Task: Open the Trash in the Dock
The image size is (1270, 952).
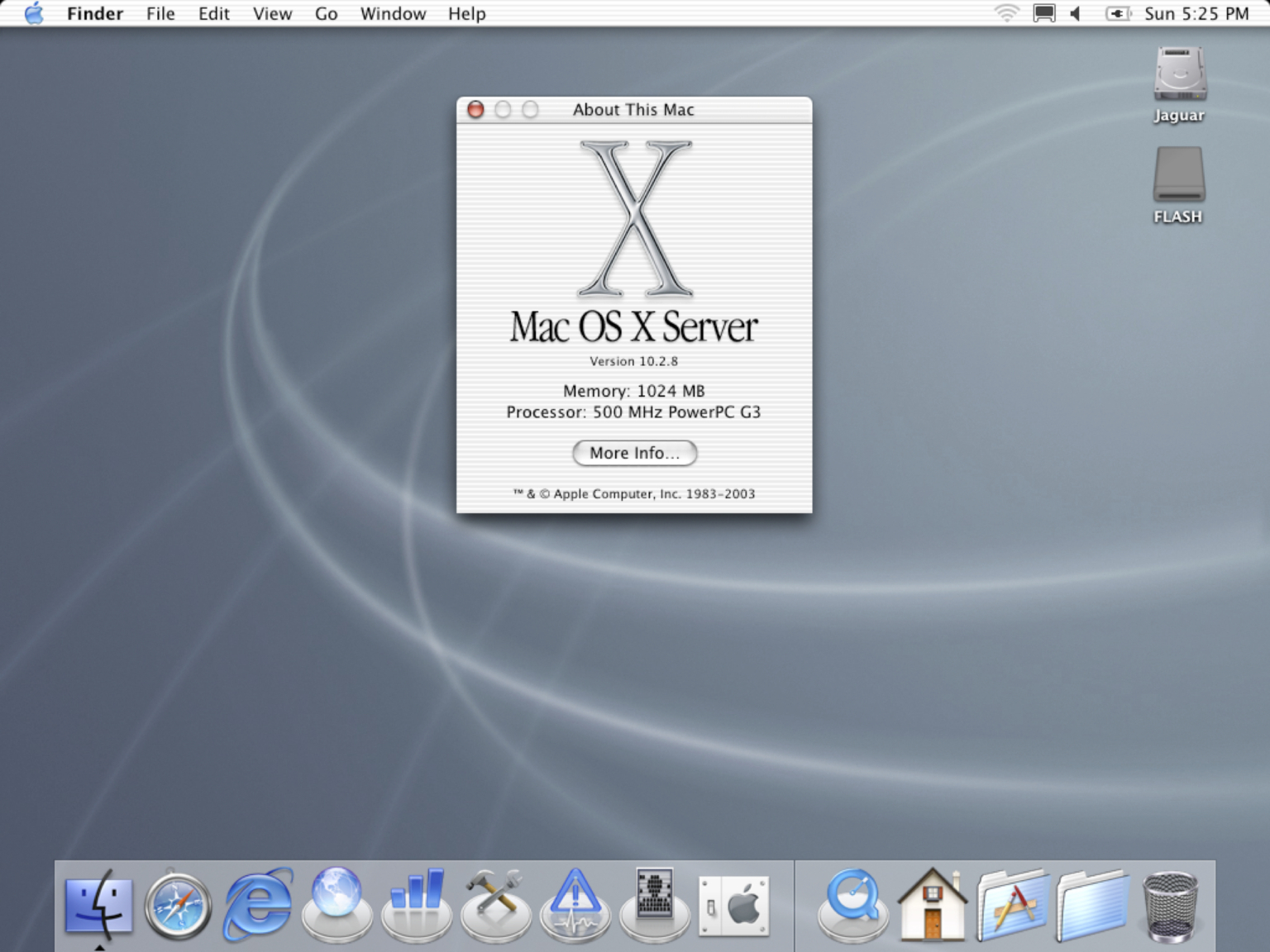Action: point(1170,906)
